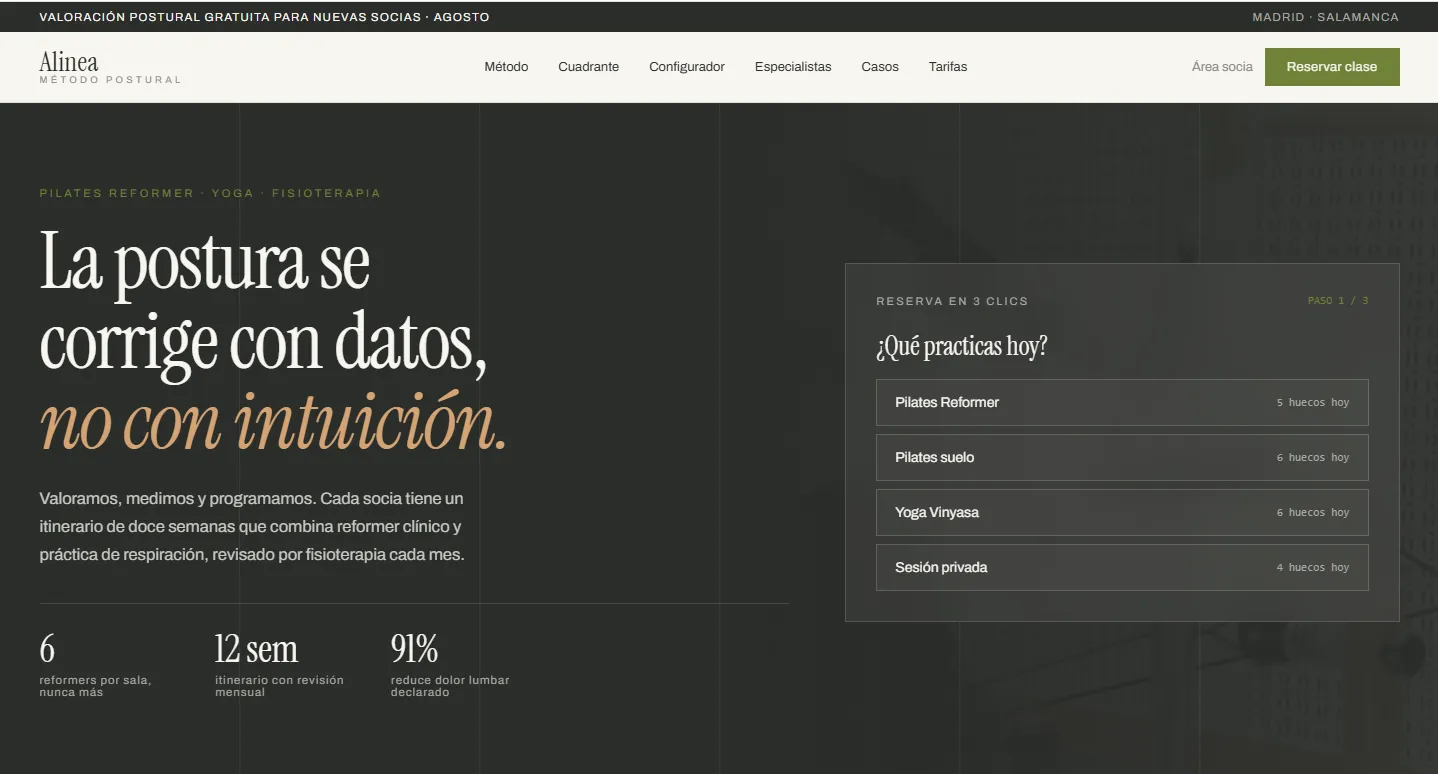Open the Configurador page
Image resolution: width=1438 pixels, height=774 pixels.
(x=687, y=67)
